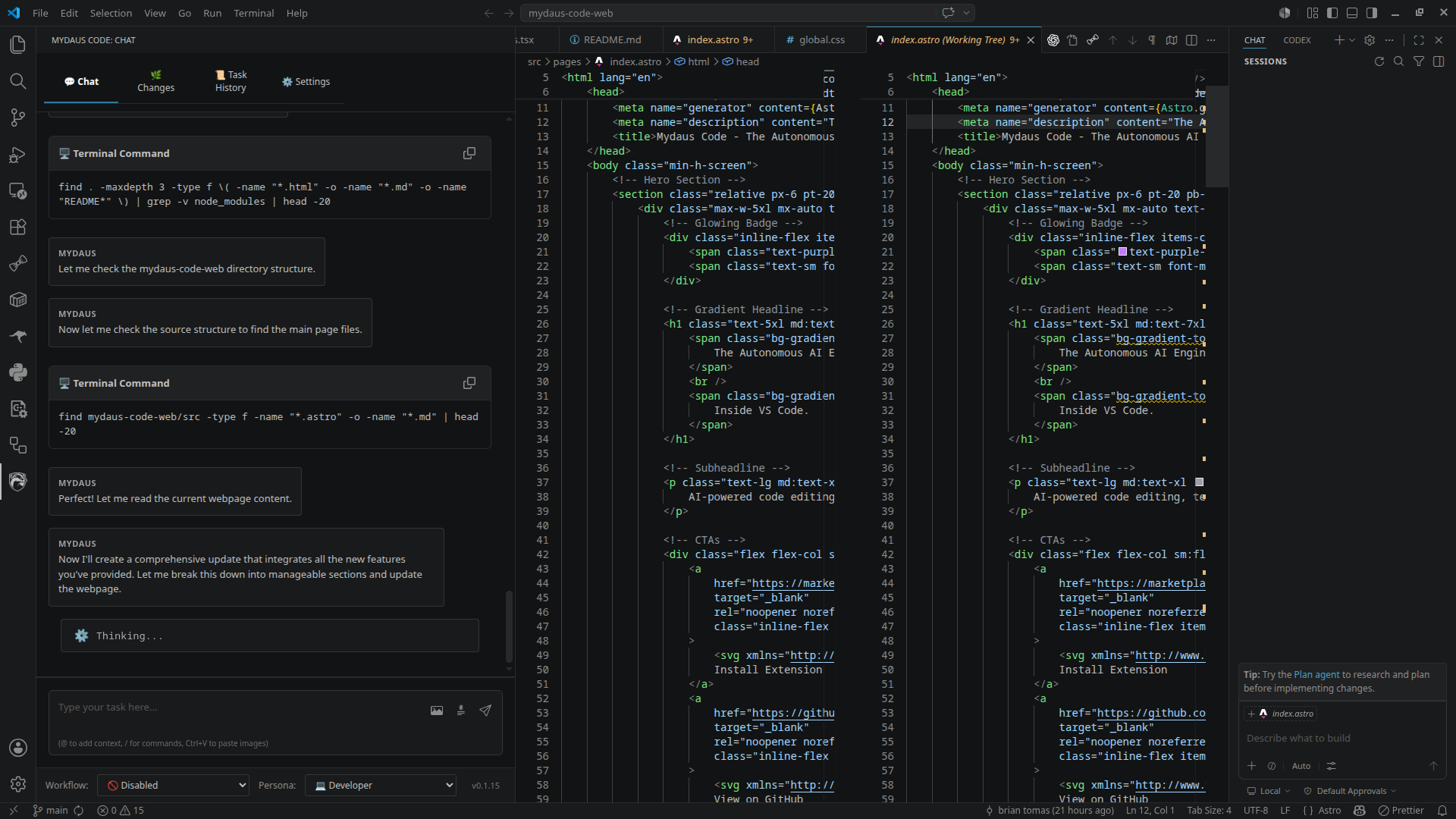Filter the Sessions list
The width and height of the screenshot is (1456, 819).
[1419, 61]
